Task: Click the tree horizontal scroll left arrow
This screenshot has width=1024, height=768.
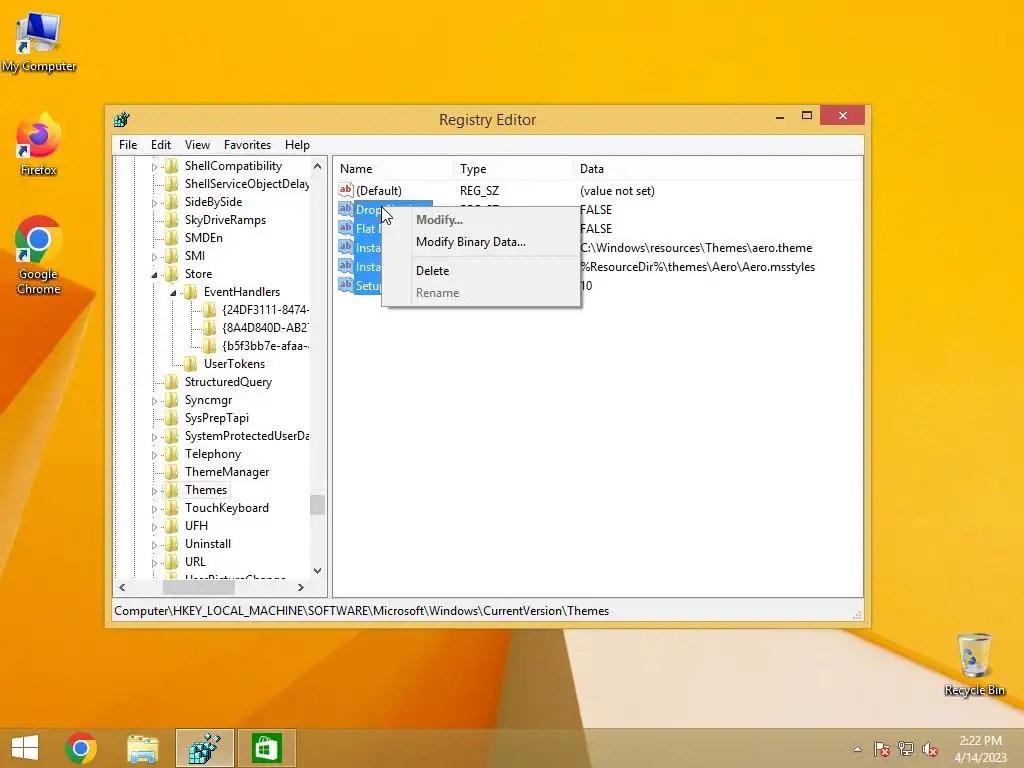Action: (122, 588)
